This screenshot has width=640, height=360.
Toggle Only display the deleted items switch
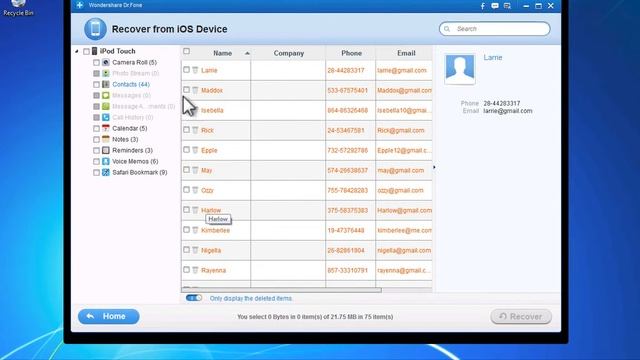tap(194, 298)
